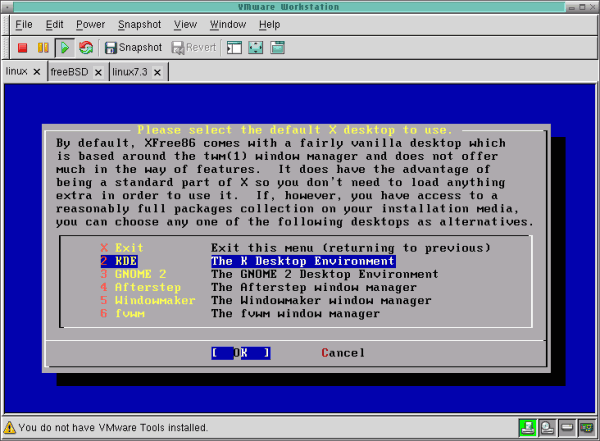Select the X Exit menu entry
This screenshot has height=441, width=600.
click(x=122, y=248)
